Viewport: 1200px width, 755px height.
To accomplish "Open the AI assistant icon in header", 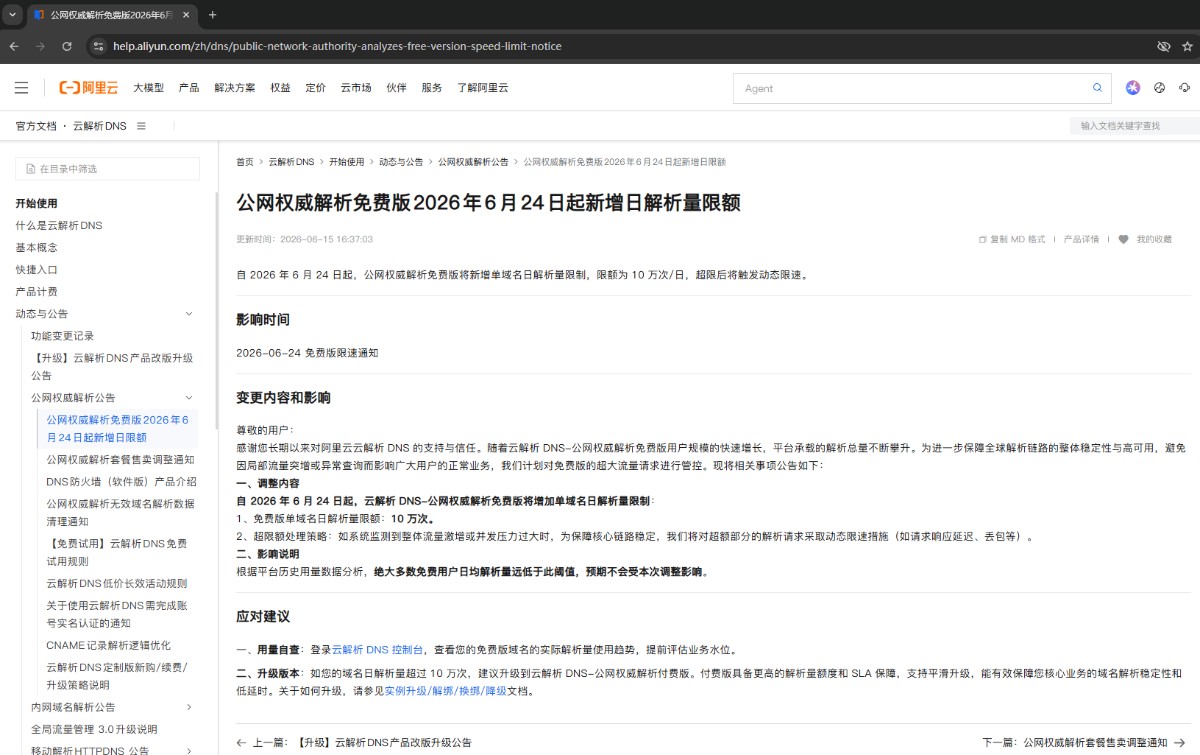I will [x=1133, y=88].
